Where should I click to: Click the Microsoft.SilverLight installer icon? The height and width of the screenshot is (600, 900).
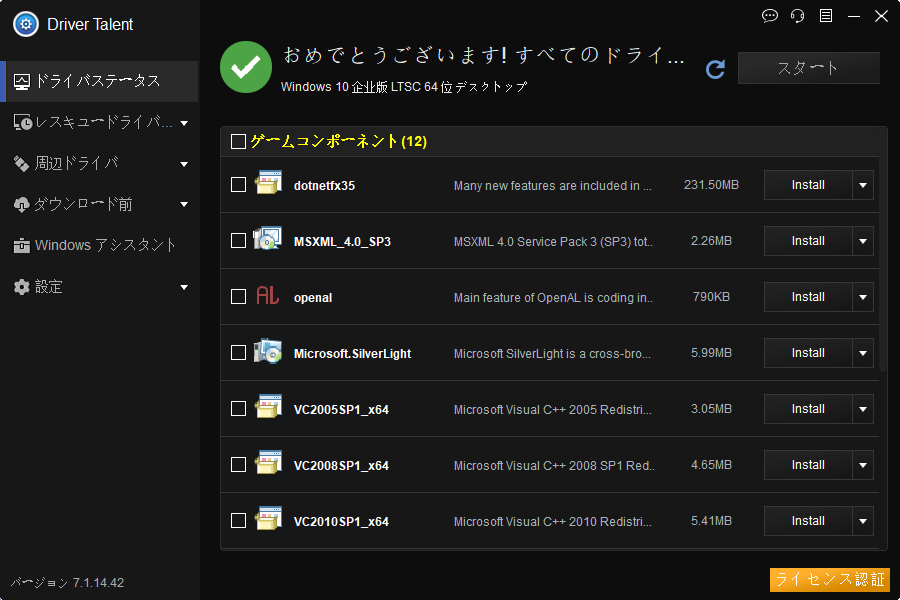point(268,350)
